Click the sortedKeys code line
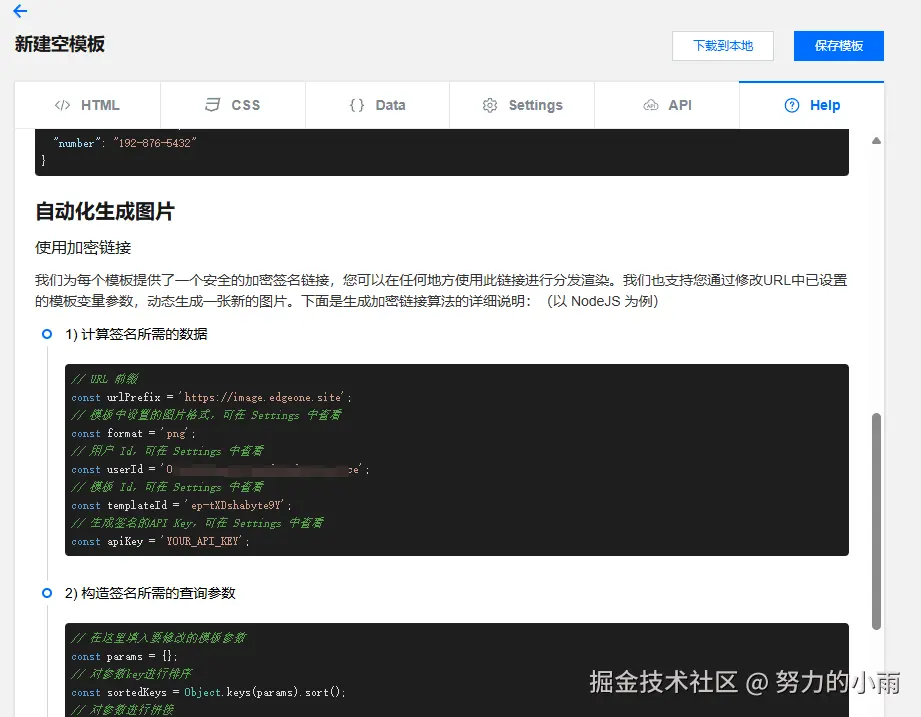 coord(208,692)
